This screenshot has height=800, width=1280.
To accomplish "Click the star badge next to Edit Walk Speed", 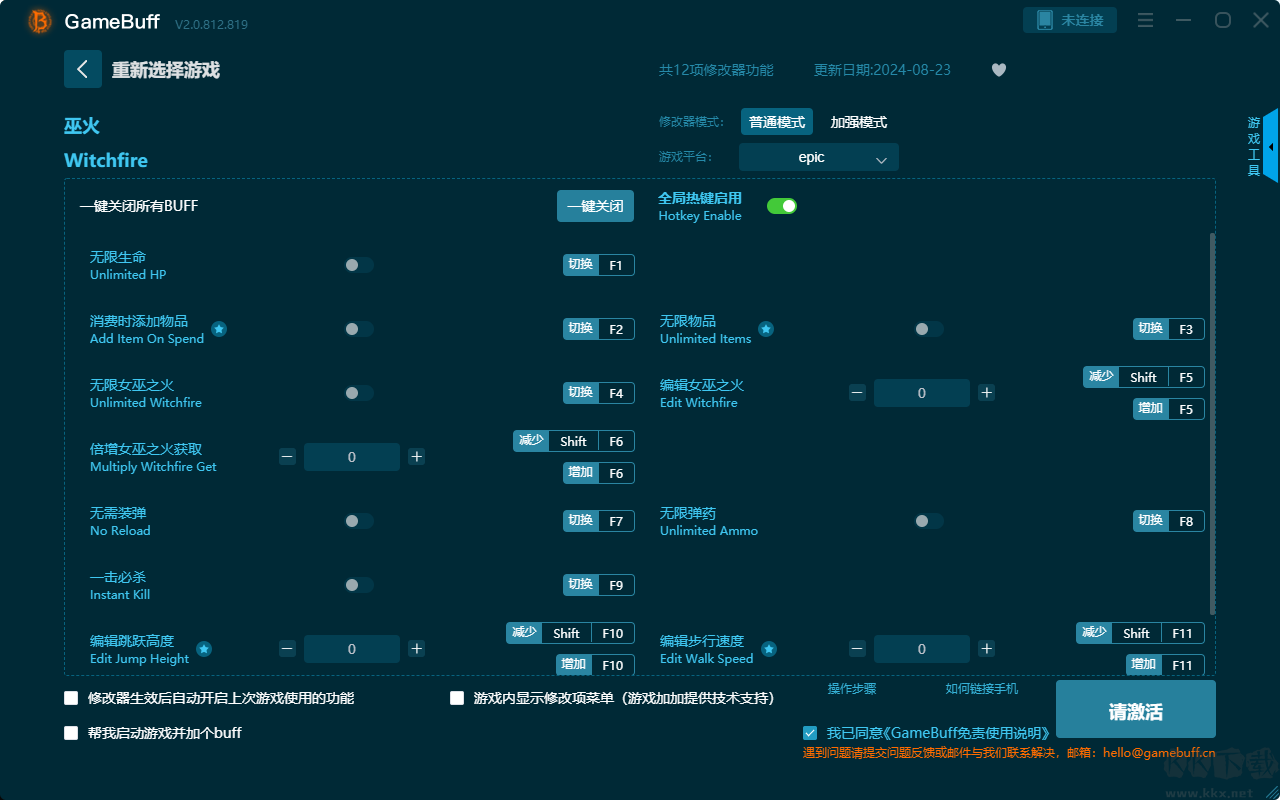I will click(x=769, y=649).
